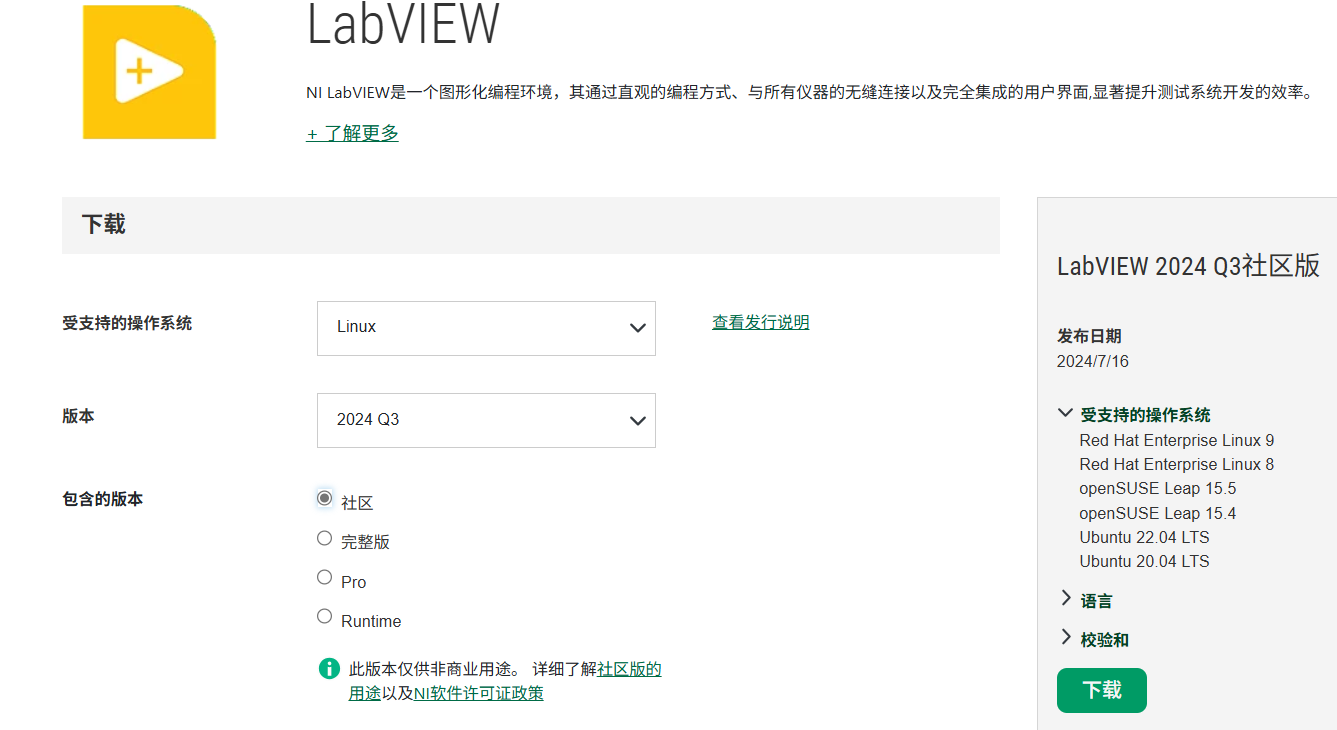Click the Red Hat Enterprise Linux 8 entry

click(1177, 464)
